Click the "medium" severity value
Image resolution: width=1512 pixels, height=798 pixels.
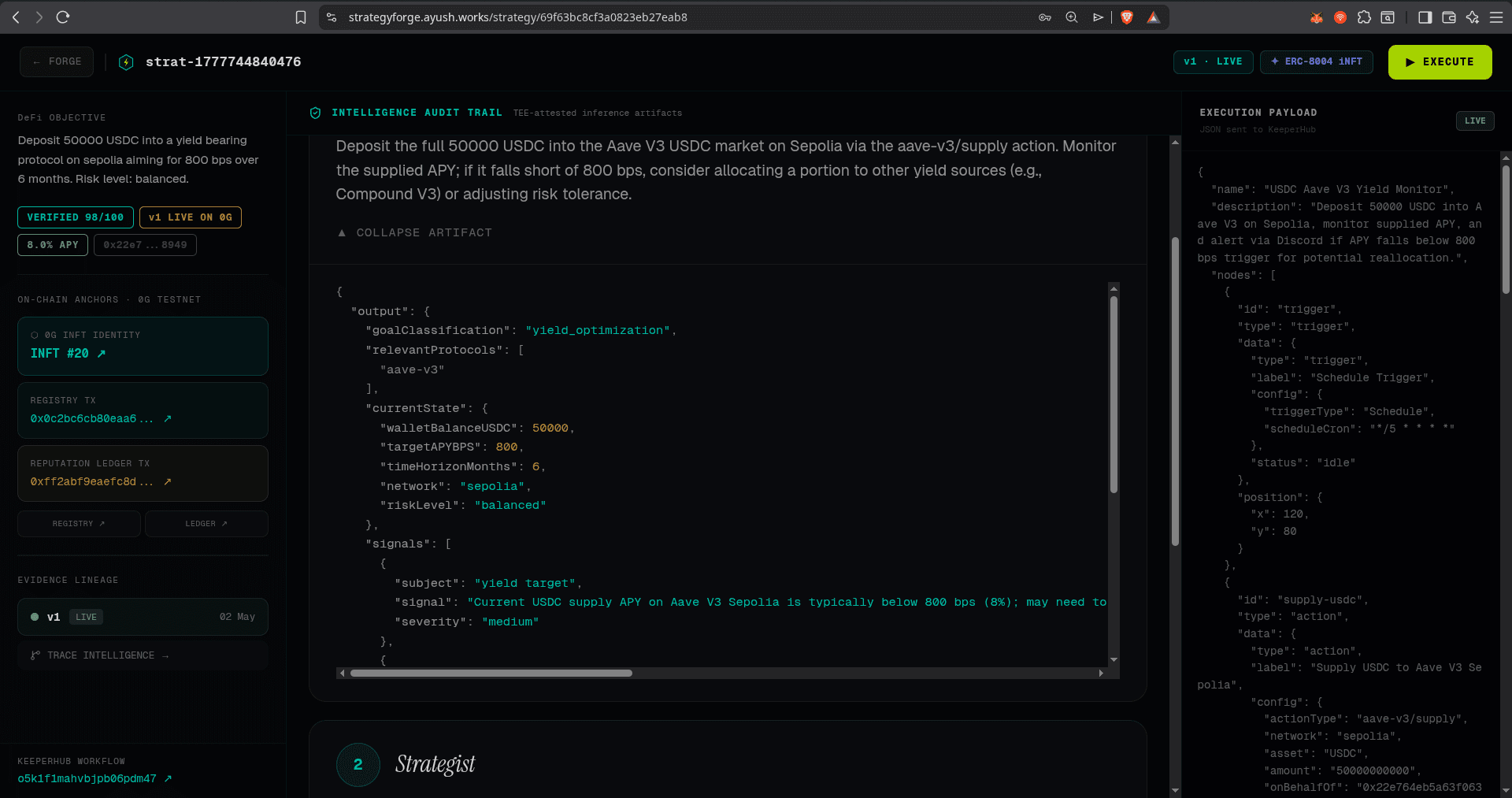510,622
